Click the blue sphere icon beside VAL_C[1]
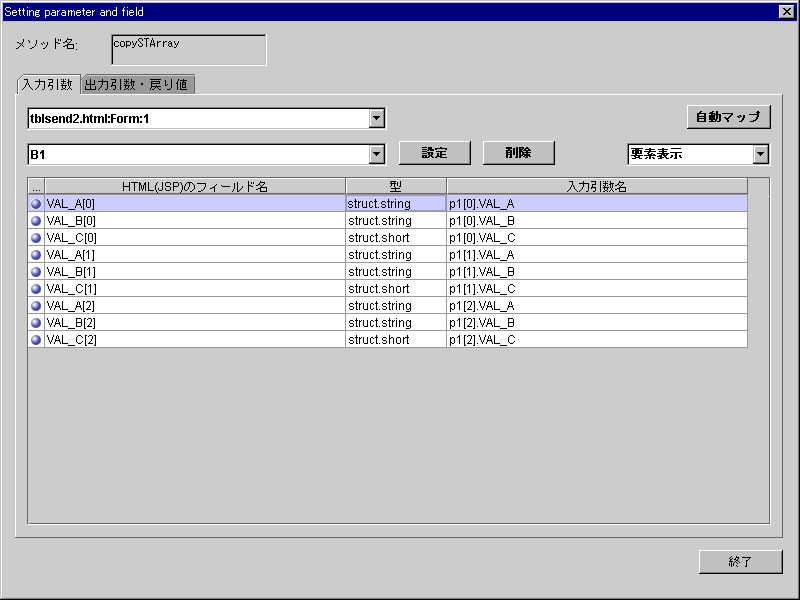 pos(36,289)
